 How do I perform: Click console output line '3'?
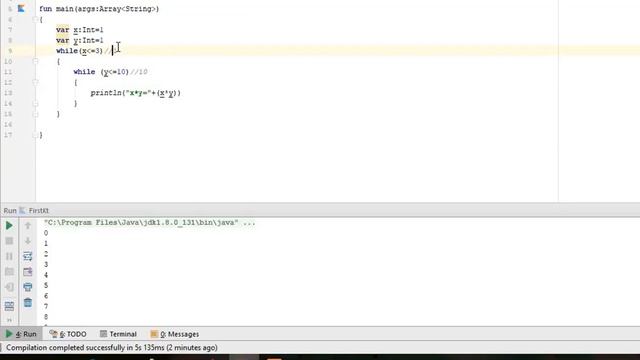[46, 264]
